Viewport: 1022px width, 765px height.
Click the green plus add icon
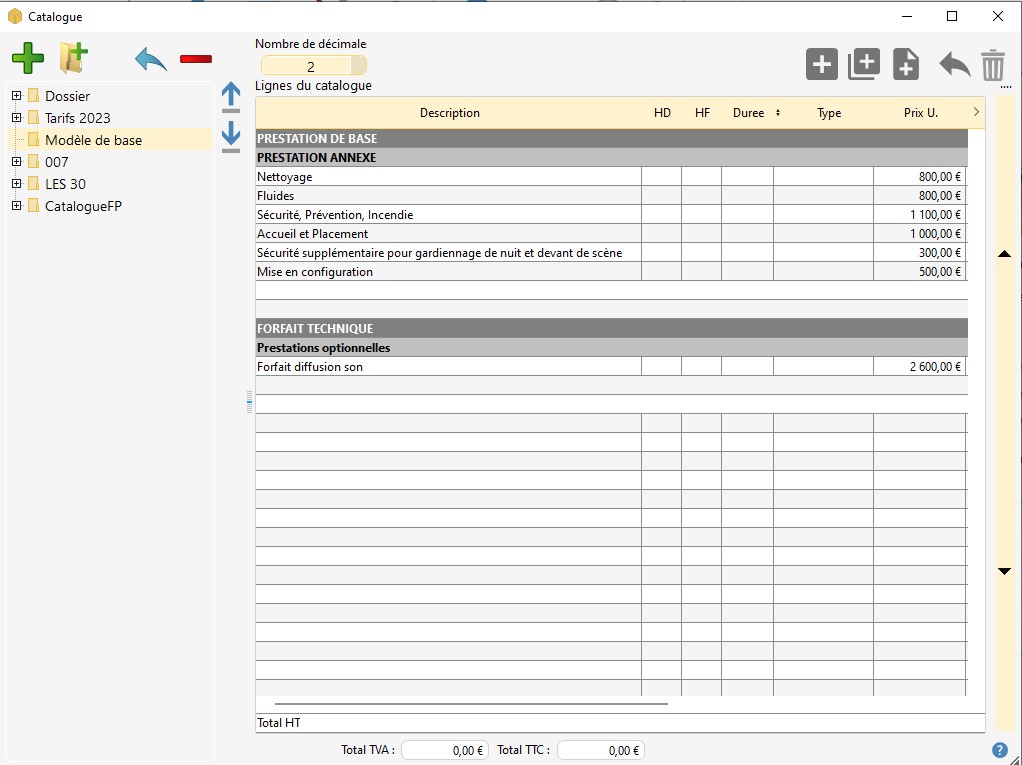click(28, 58)
